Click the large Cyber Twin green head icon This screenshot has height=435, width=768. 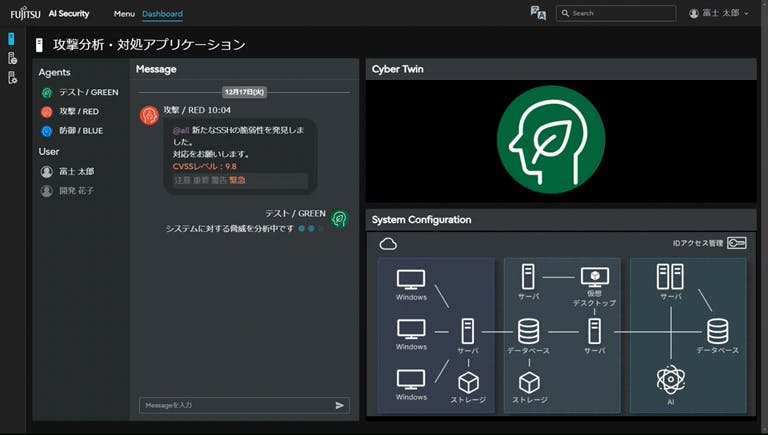pyautogui.click(x=551, y=140)
